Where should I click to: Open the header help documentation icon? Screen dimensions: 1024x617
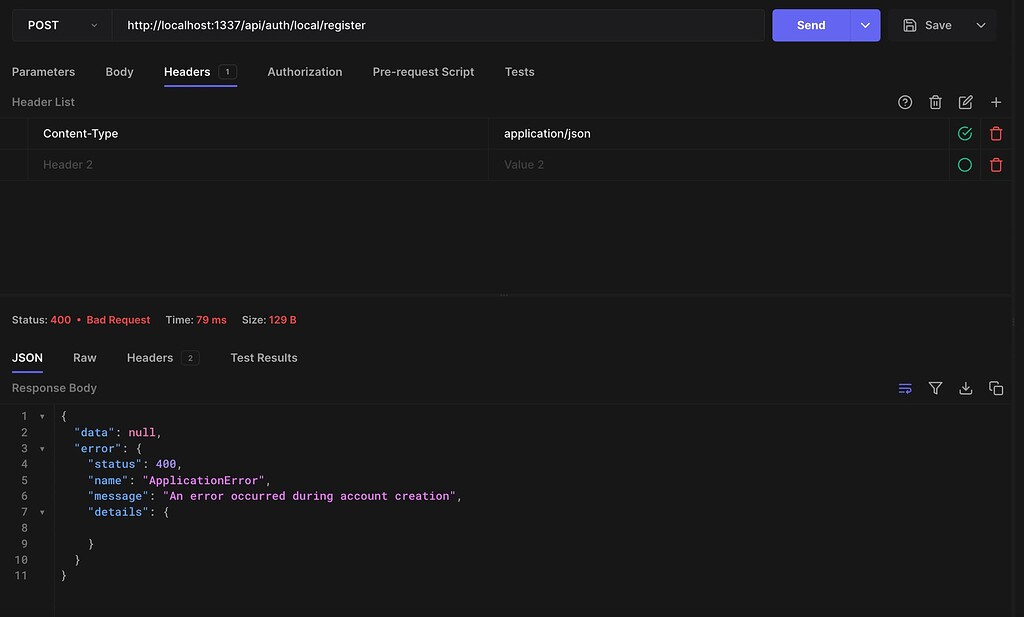[x=905, y=101]
